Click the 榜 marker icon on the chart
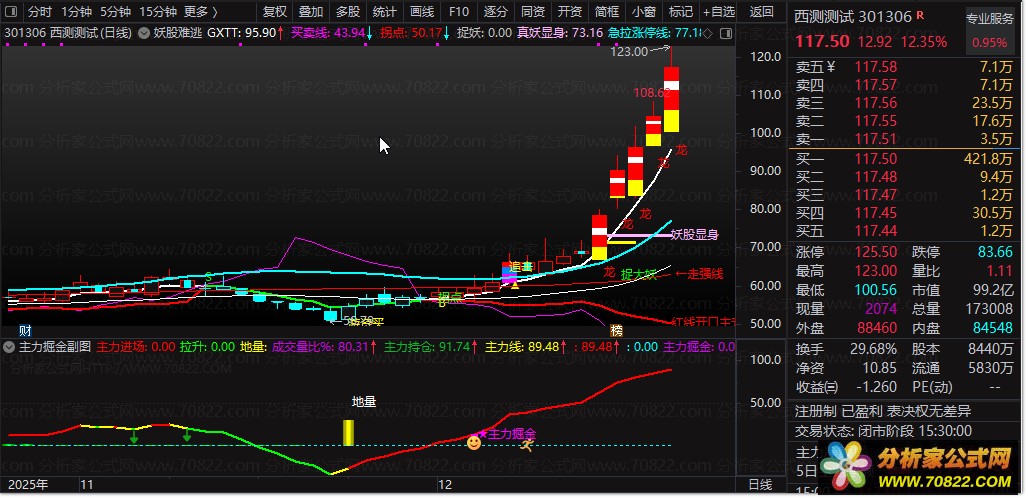This screenshot has width=1028, height=498. coord(615,329)
